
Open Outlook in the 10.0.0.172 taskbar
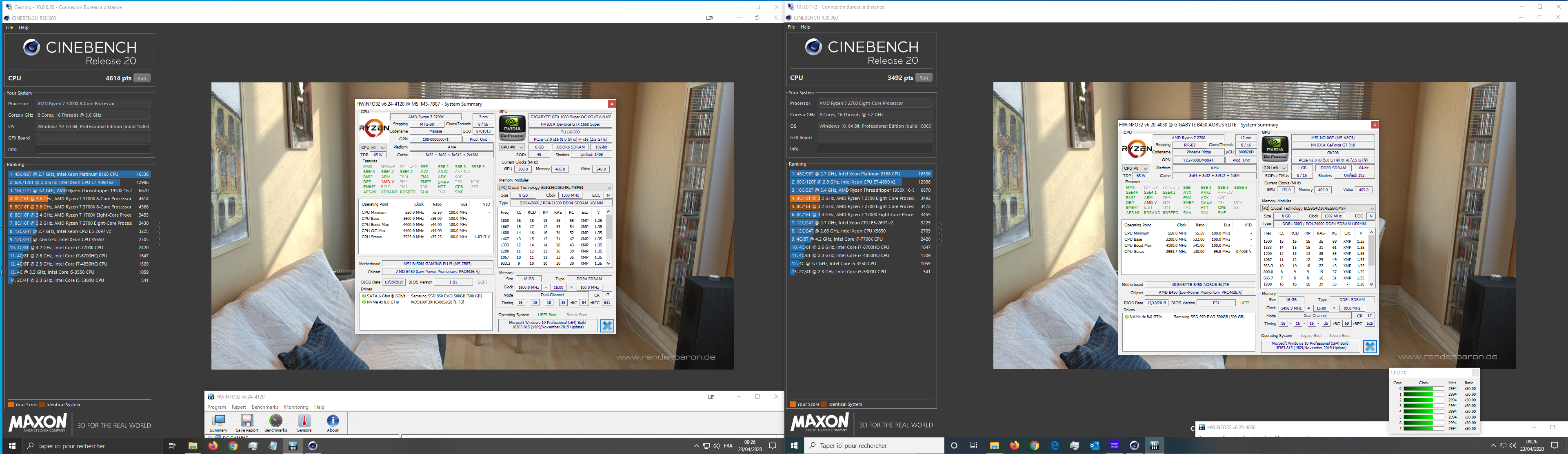1095,446
